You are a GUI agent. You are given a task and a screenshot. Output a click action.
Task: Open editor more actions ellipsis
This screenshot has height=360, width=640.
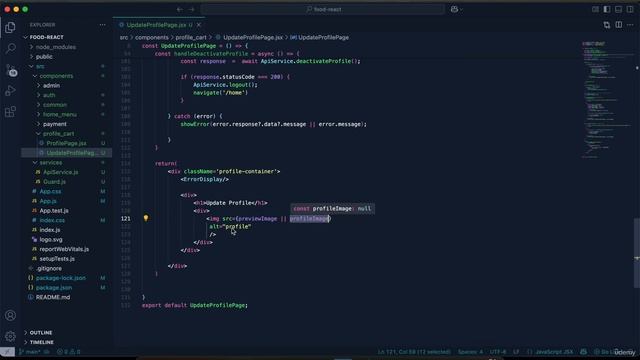click(x=630, y=25)
